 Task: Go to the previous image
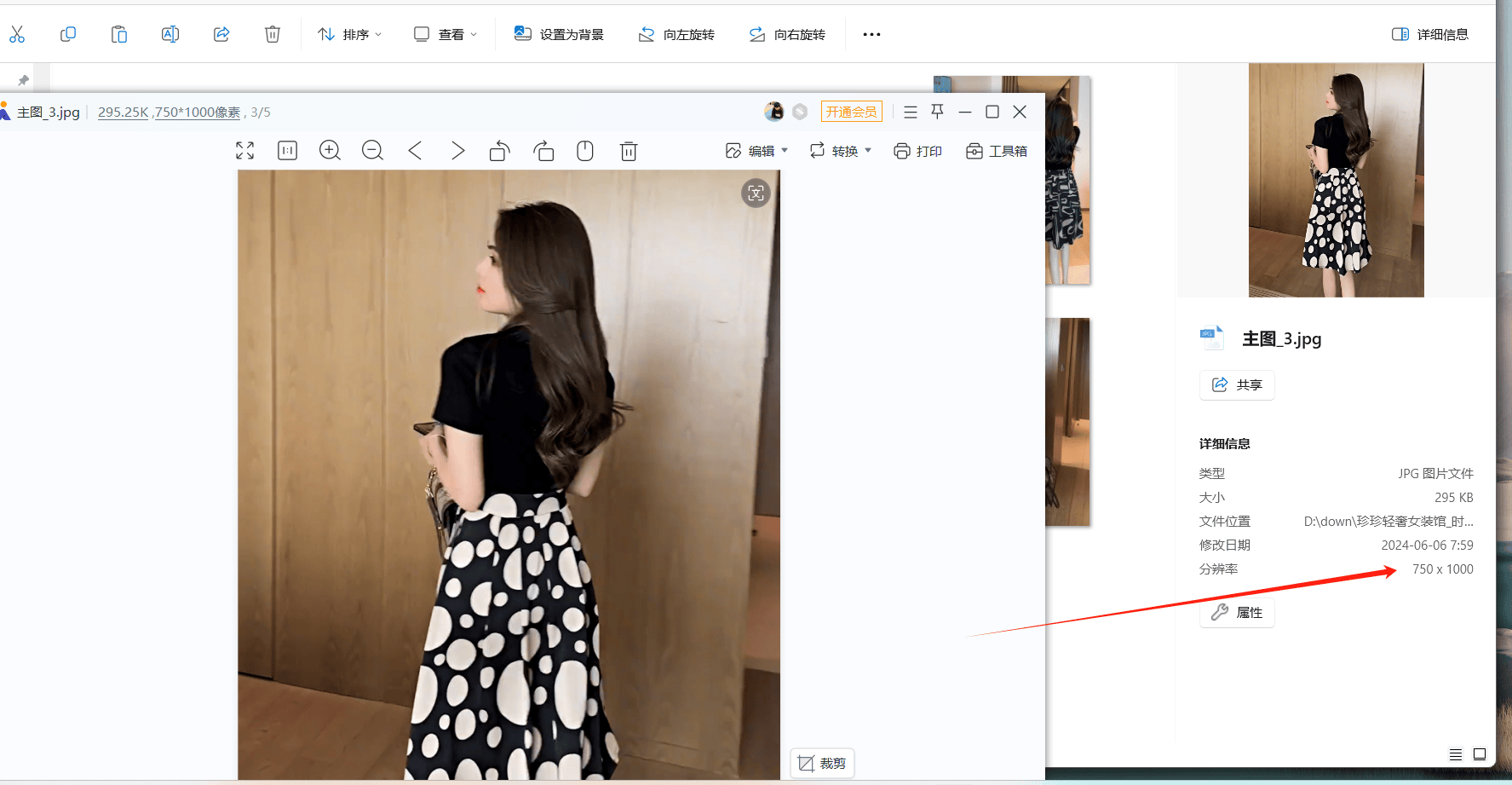[415, 151]
